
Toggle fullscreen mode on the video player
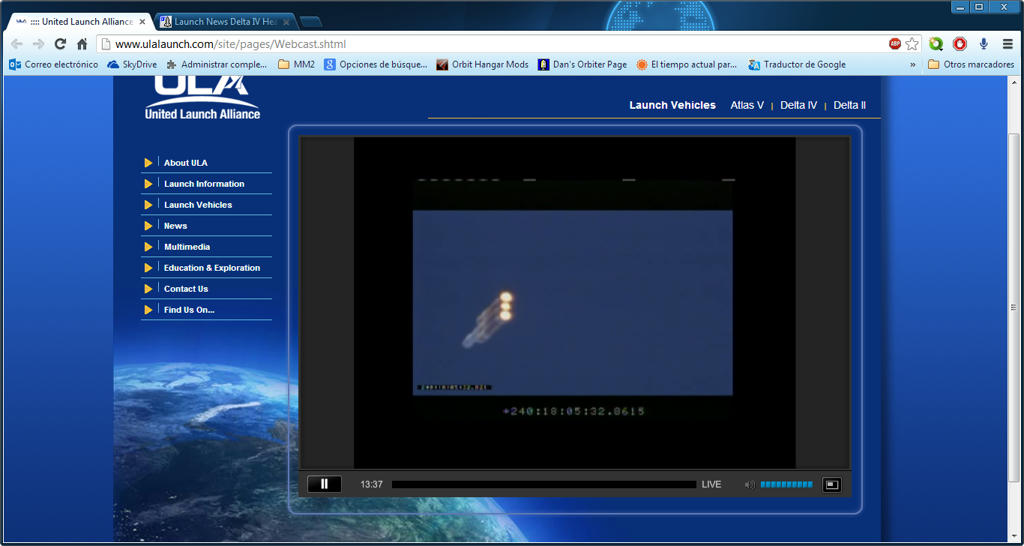pos(831,485)
